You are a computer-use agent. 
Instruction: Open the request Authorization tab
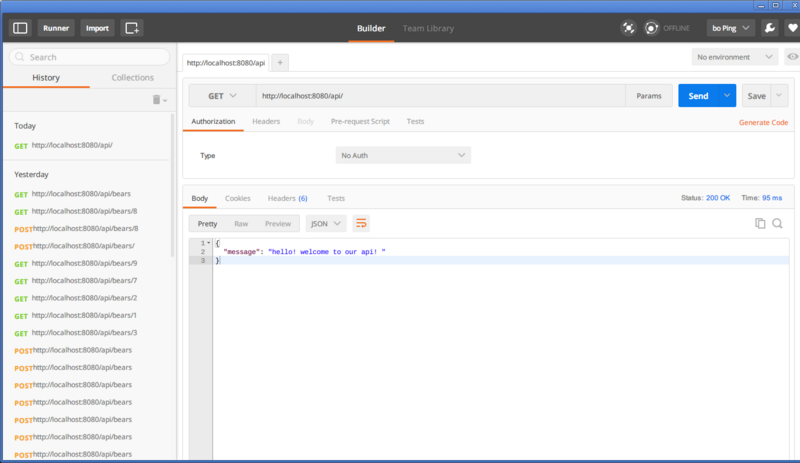(213, 121)
